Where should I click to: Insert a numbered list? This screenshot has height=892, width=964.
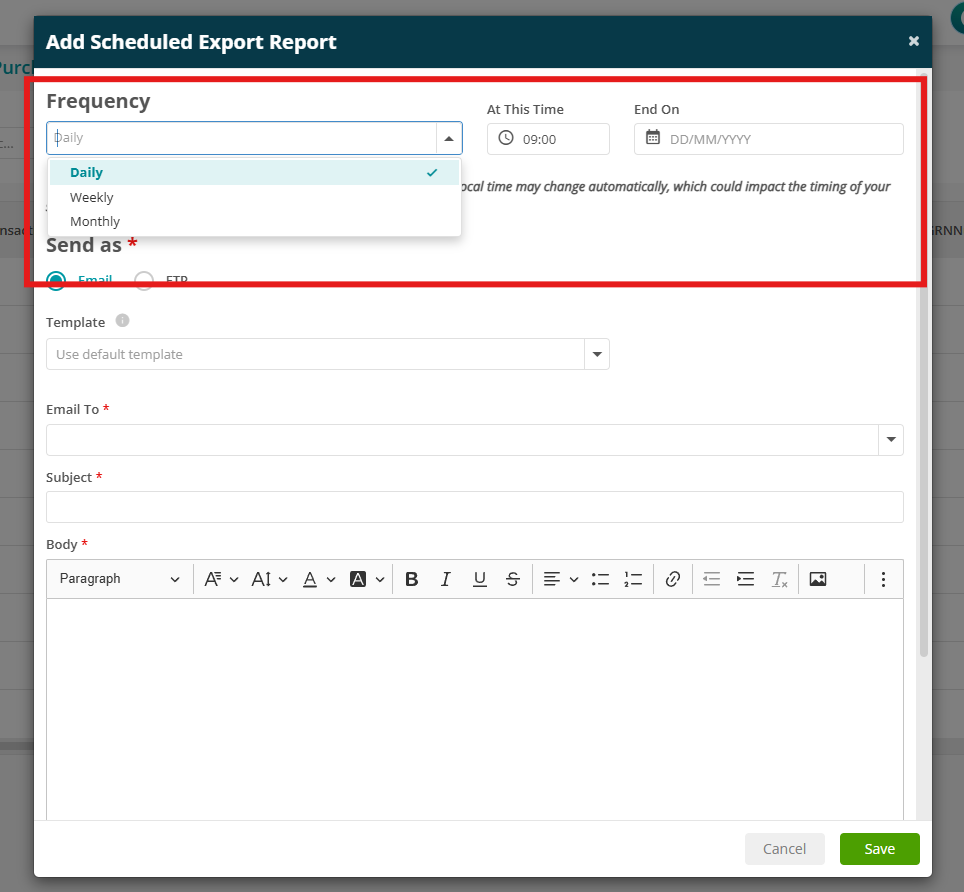(x=633, y=579)
